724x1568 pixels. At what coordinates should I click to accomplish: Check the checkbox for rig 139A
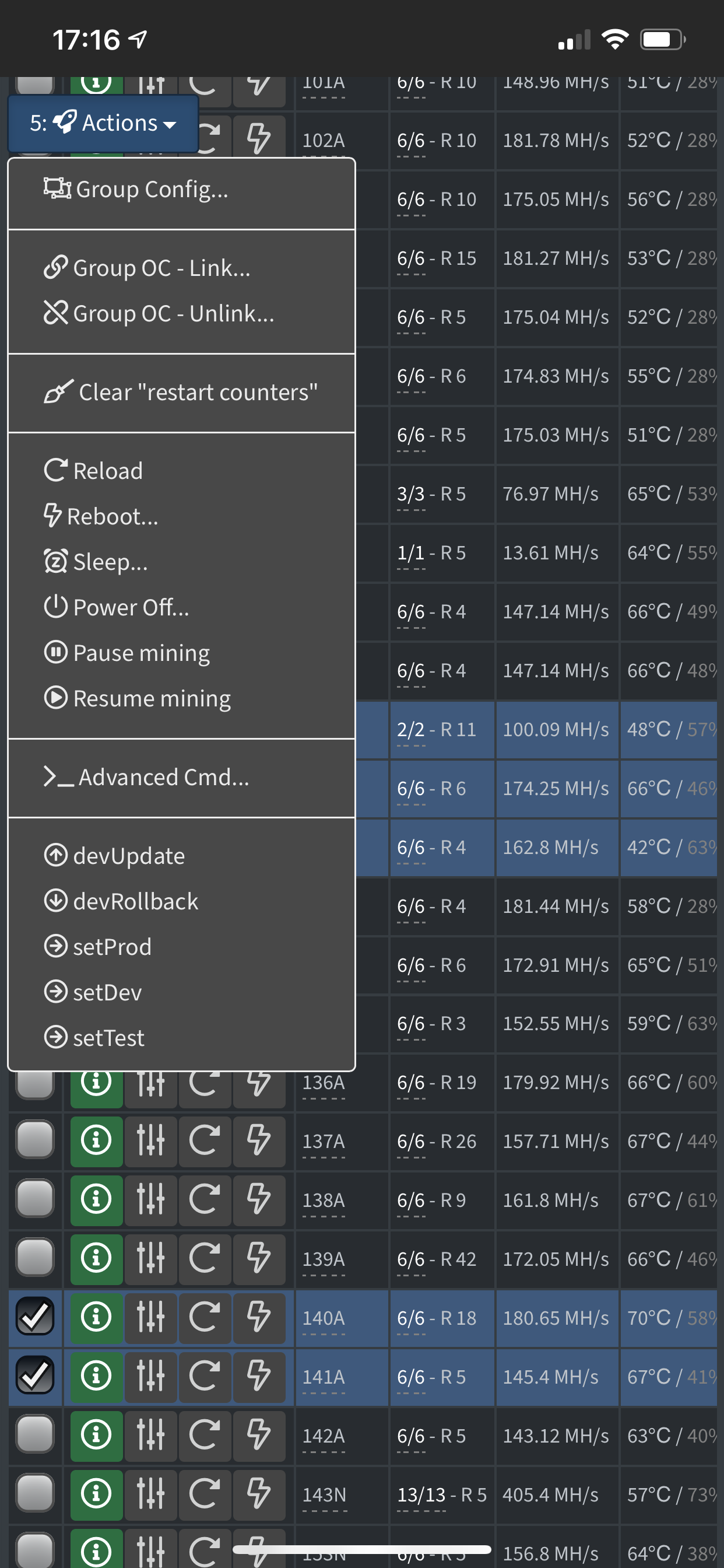[36, 1258]
